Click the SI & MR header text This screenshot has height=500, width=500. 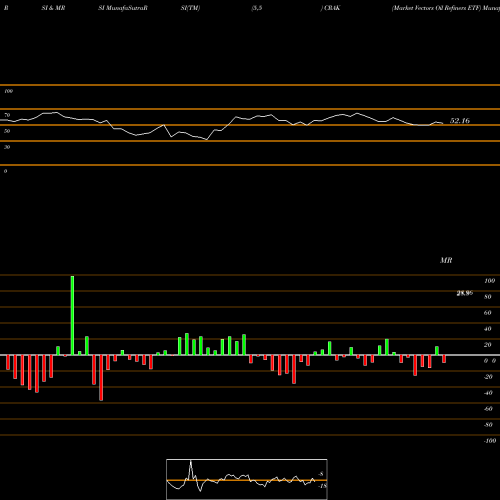click(x=53, y=8)
